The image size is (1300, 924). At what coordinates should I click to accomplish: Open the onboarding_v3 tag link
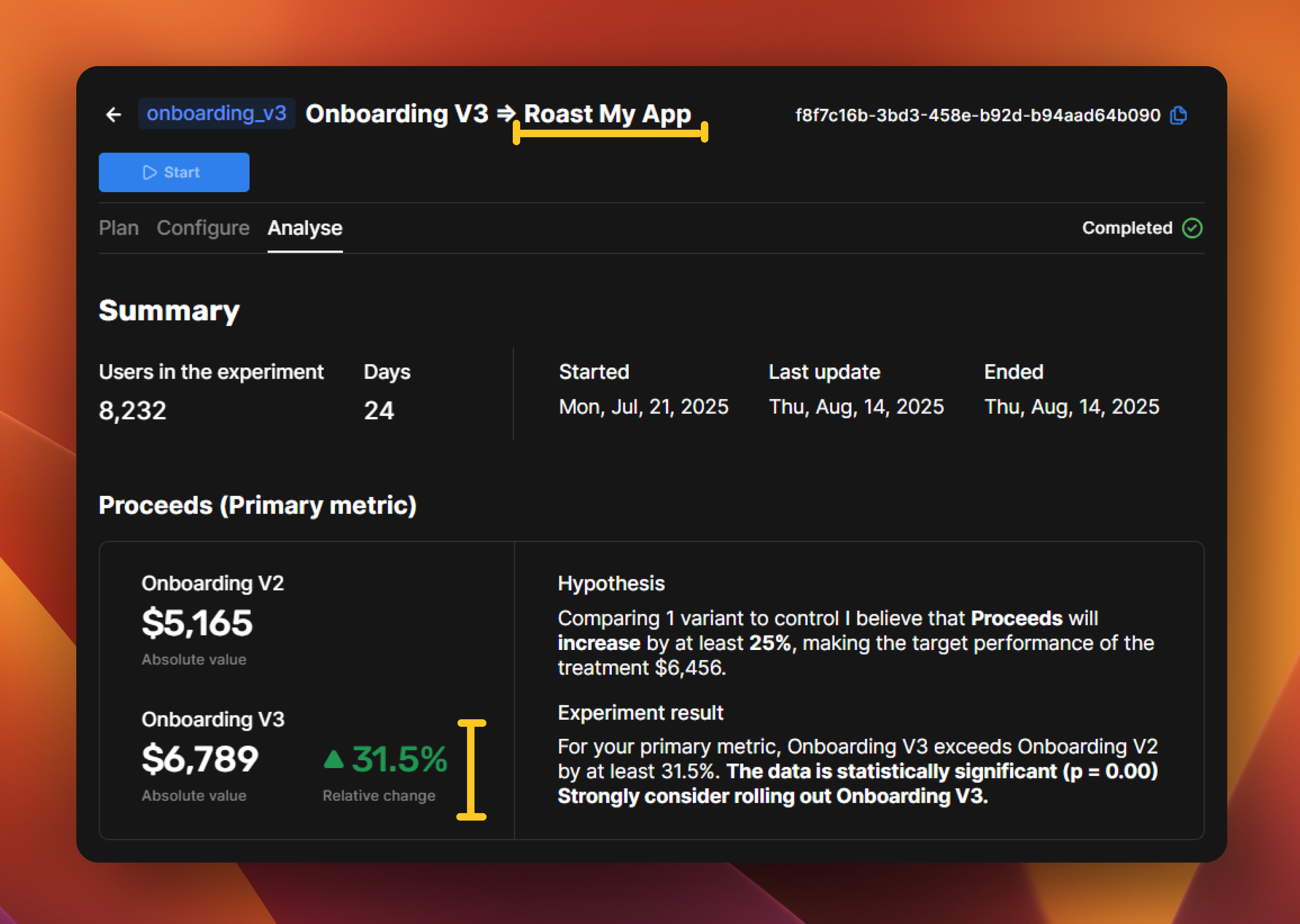[216, 113]
